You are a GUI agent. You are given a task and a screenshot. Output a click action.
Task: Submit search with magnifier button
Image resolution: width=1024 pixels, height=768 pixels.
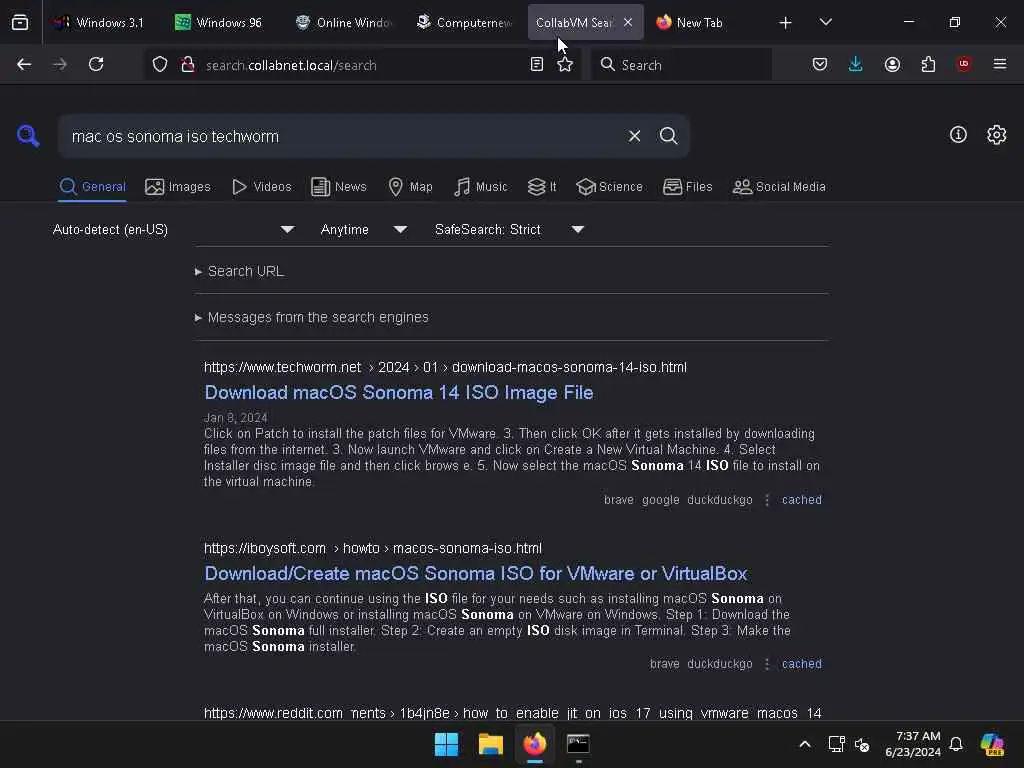tap(668, 136)
